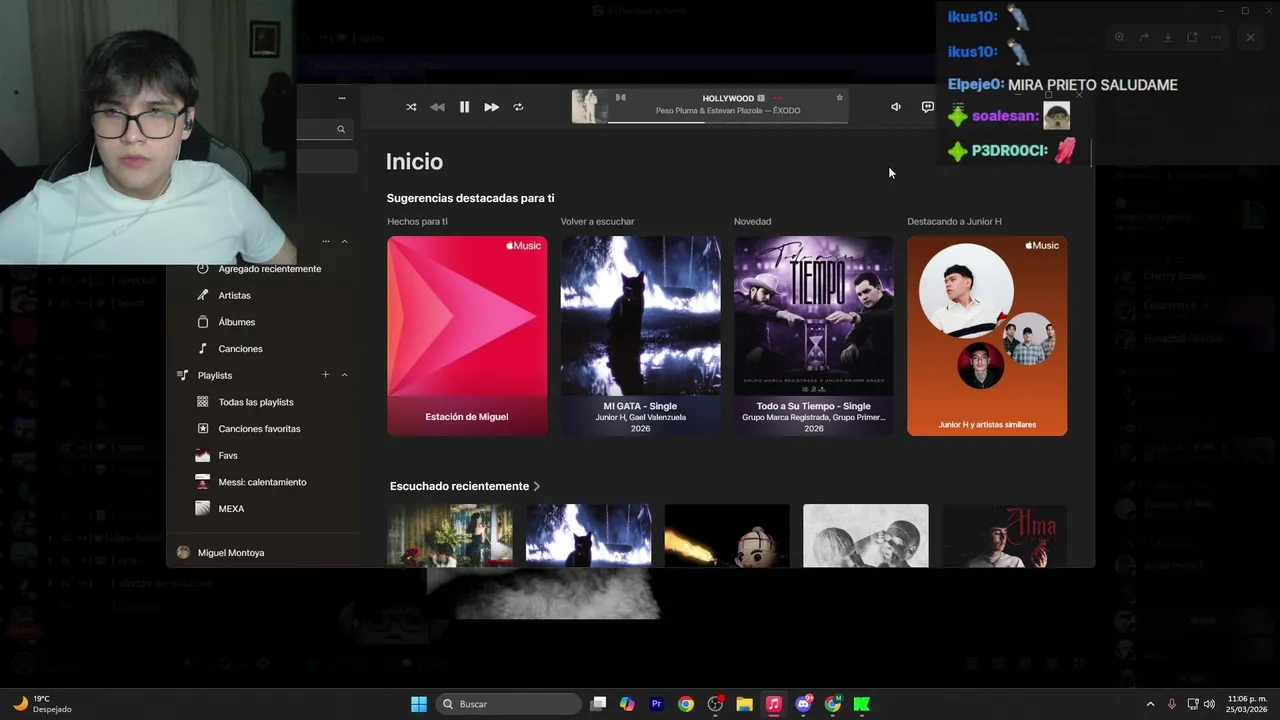
Task: Open the more options dots beside HOLLYWOOD
Action: [777, 98]
